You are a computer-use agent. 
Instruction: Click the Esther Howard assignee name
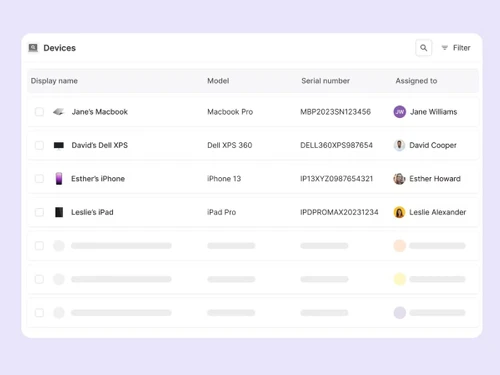(x=435, y=179)
